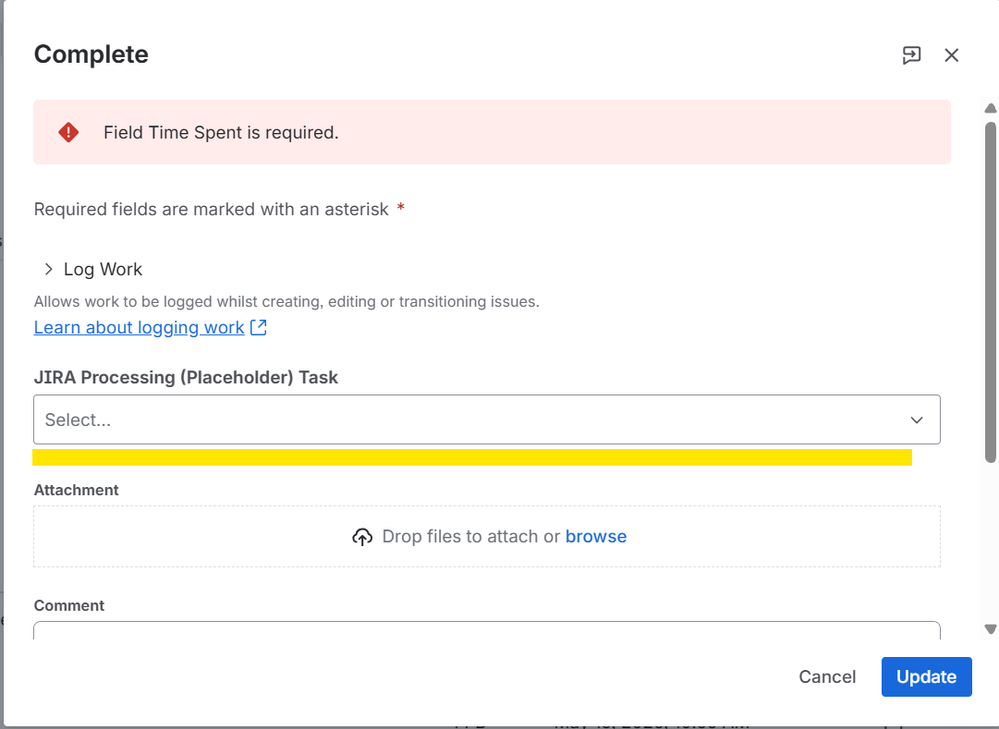This screenshot has width=999, height=729.
Task: Cancel the Complete transition
Action: [x=827, y=677]
